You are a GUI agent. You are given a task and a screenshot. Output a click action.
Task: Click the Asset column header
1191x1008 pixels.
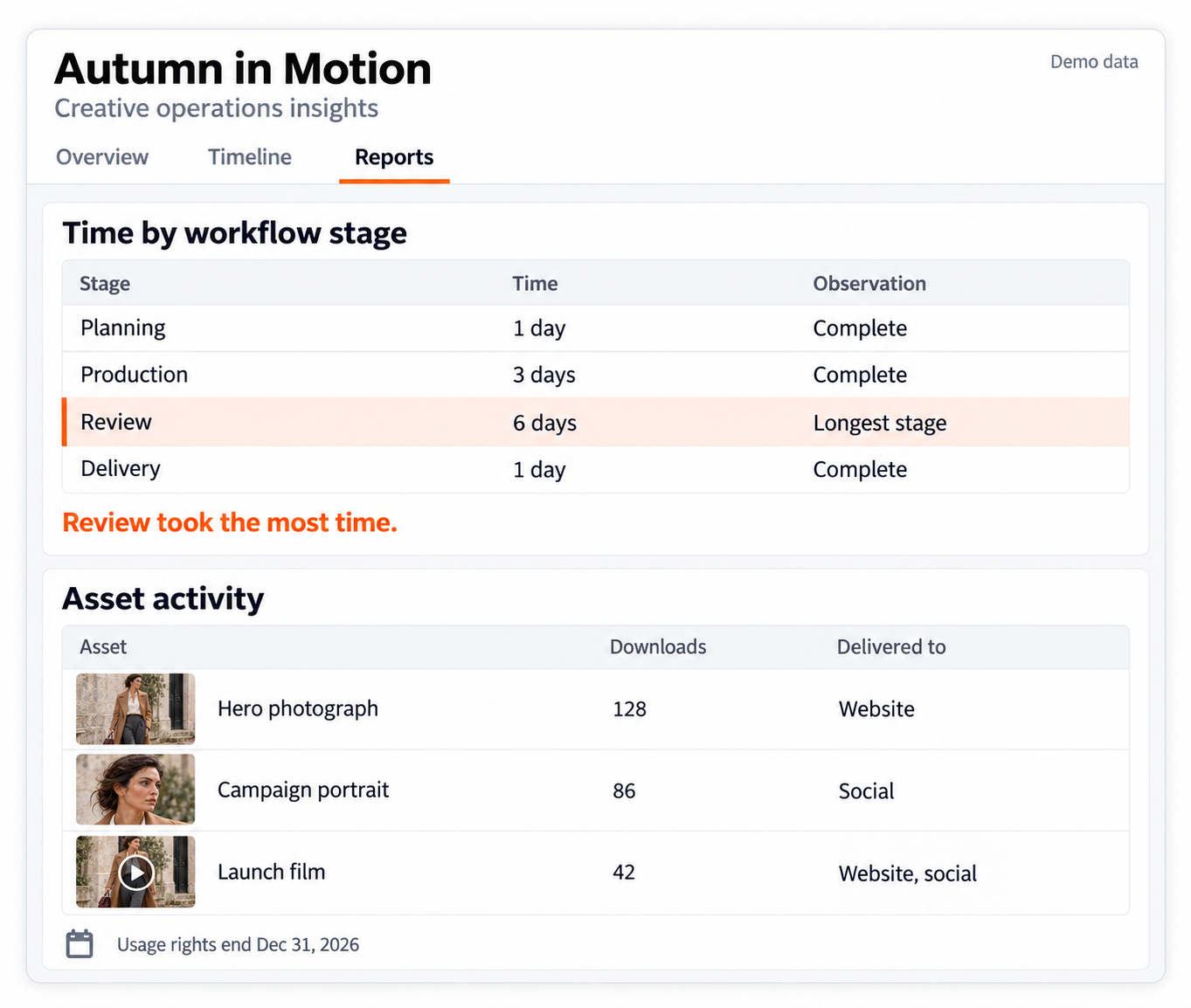click(x=103, y=647)
